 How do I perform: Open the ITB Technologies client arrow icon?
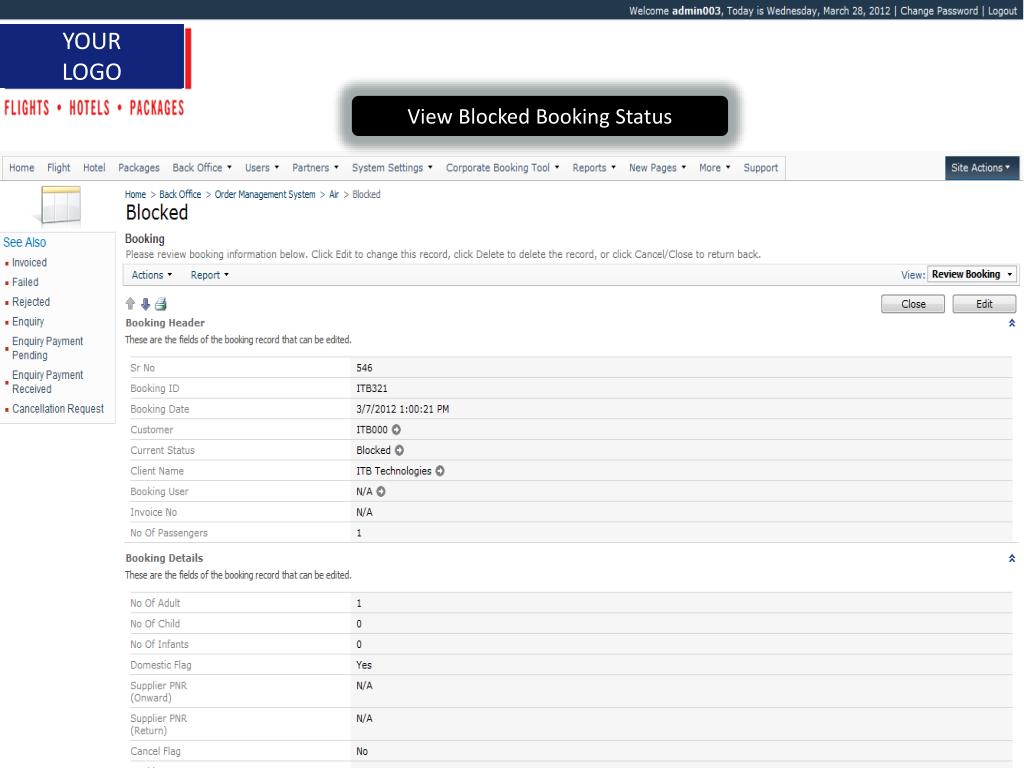[440, 471]
